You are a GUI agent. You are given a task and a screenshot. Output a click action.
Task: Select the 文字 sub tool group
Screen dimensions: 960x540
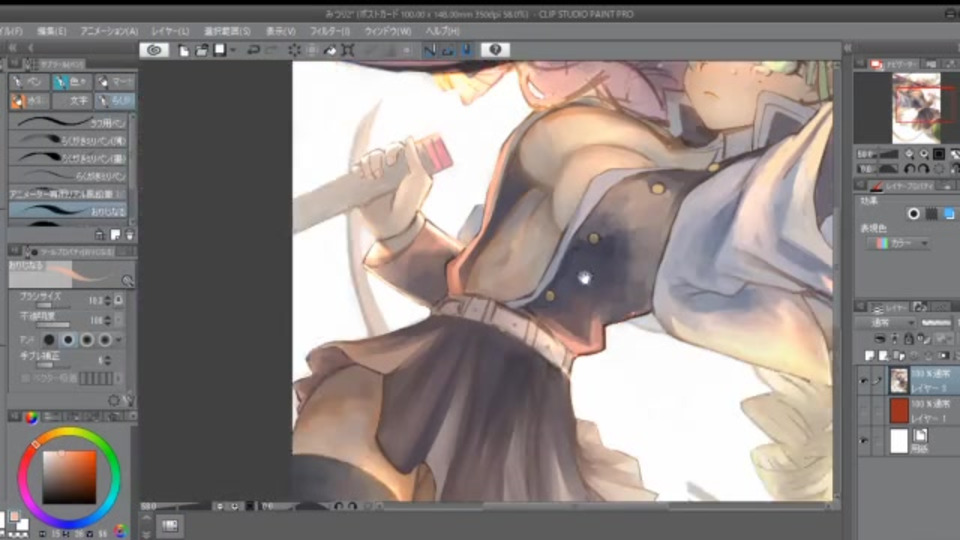71,100
